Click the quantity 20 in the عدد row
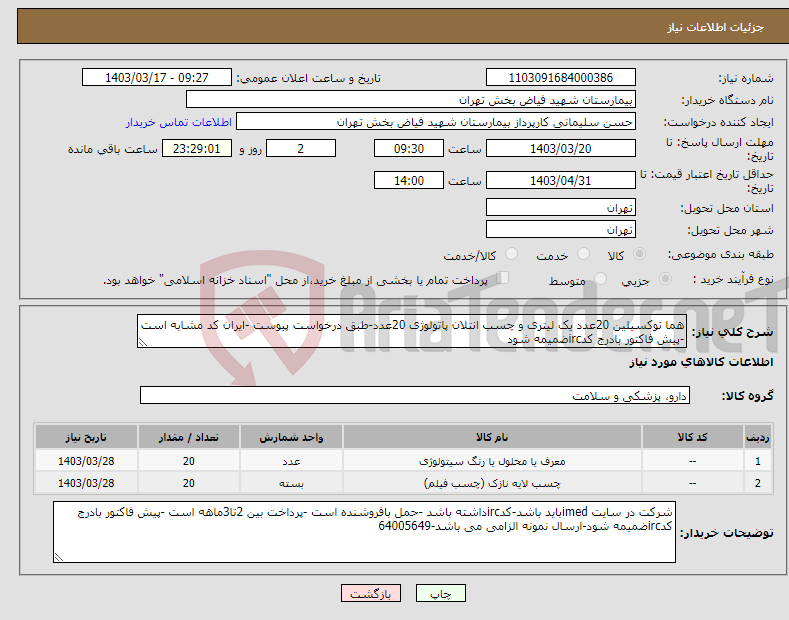The height and width of the screenshot is (620, 789). coord(188,461)
